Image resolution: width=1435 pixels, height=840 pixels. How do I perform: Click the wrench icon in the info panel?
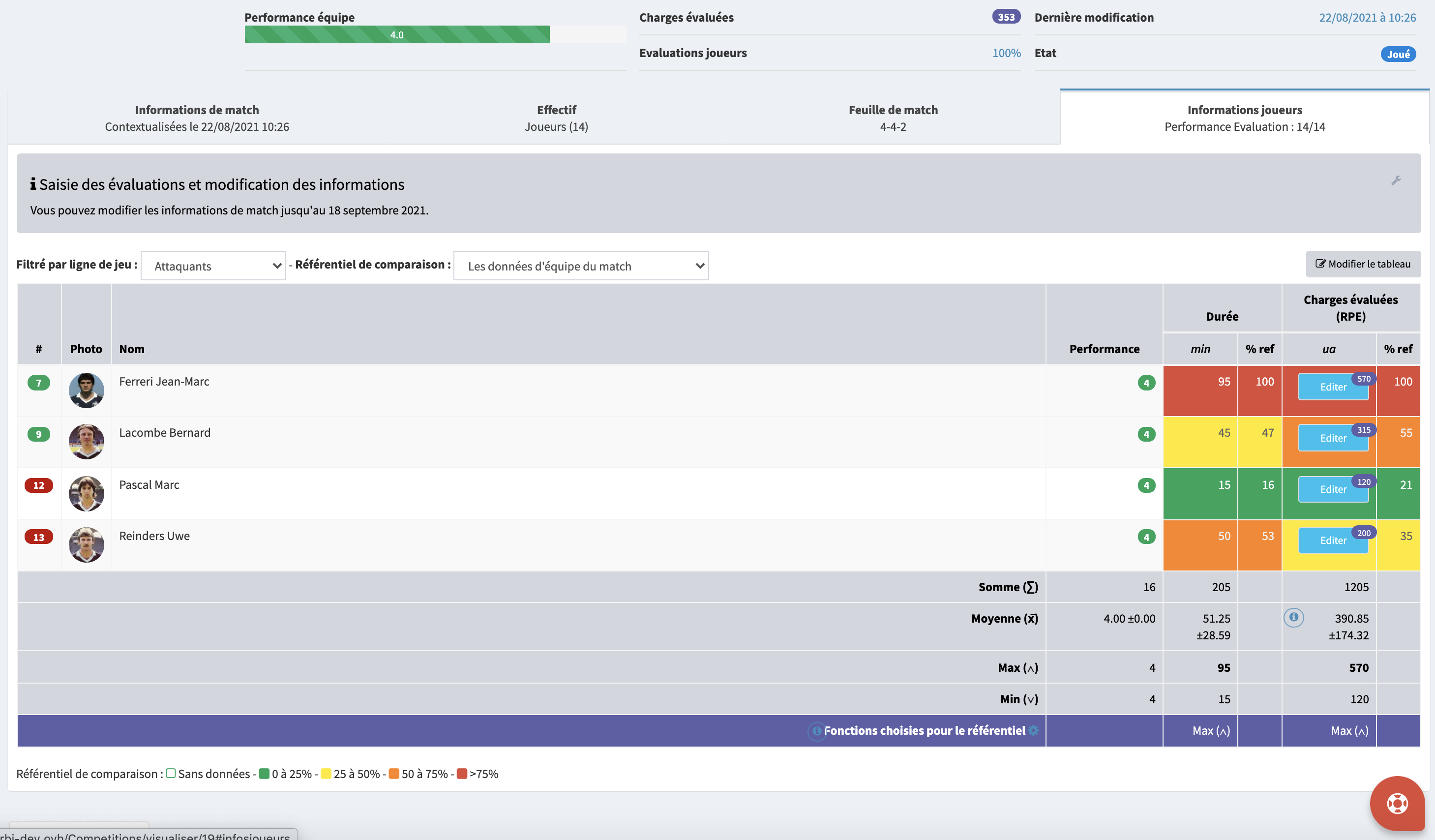(1396, 180)
